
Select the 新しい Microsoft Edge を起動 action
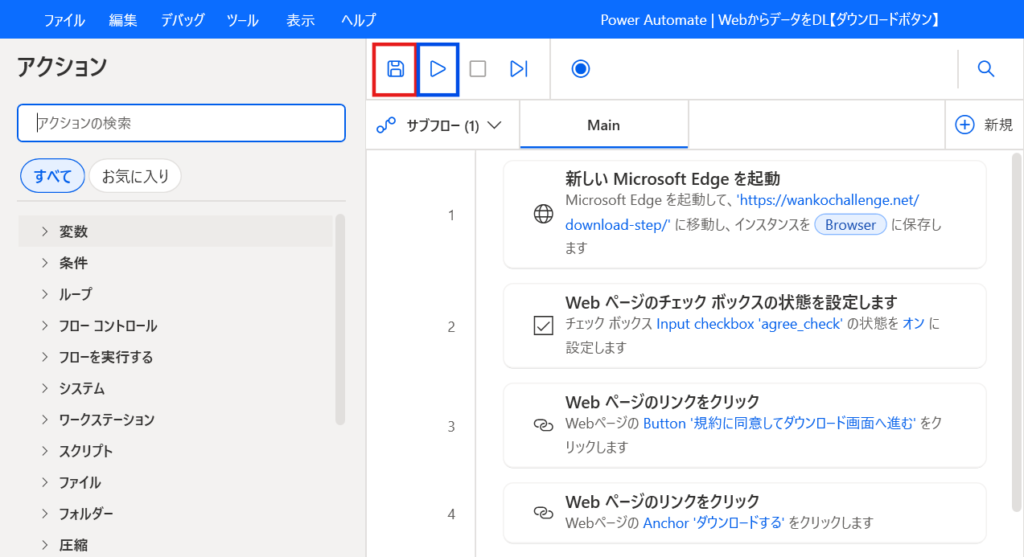click(744, 214)
